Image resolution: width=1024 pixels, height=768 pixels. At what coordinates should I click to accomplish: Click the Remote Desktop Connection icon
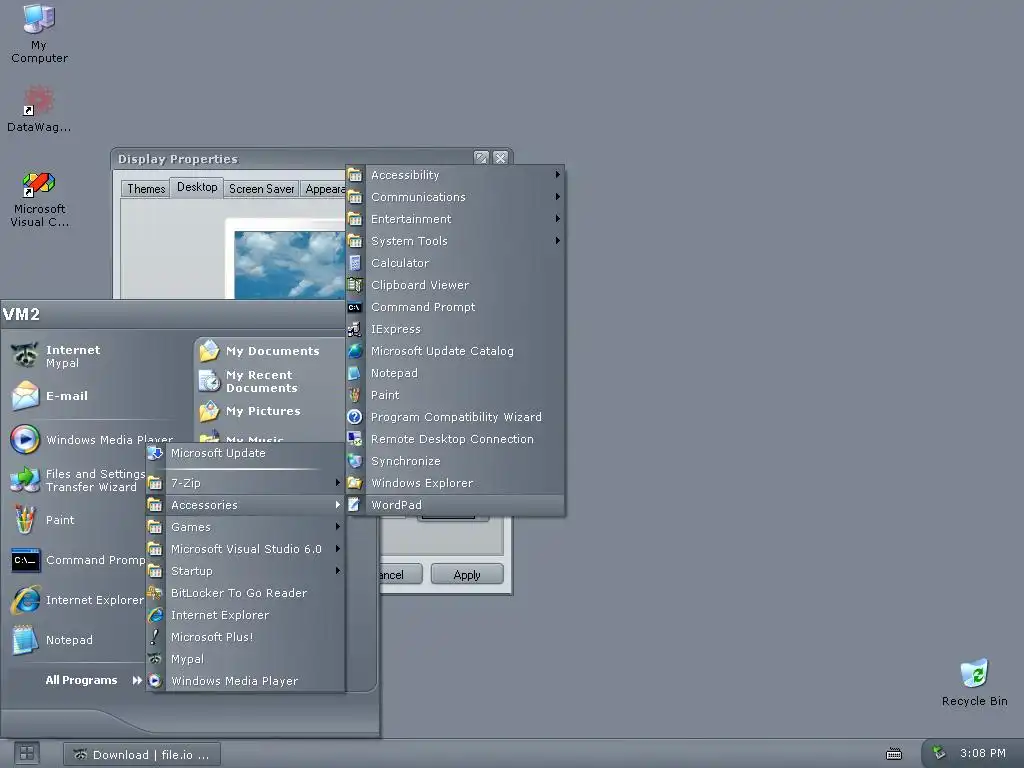coord(355,439)
